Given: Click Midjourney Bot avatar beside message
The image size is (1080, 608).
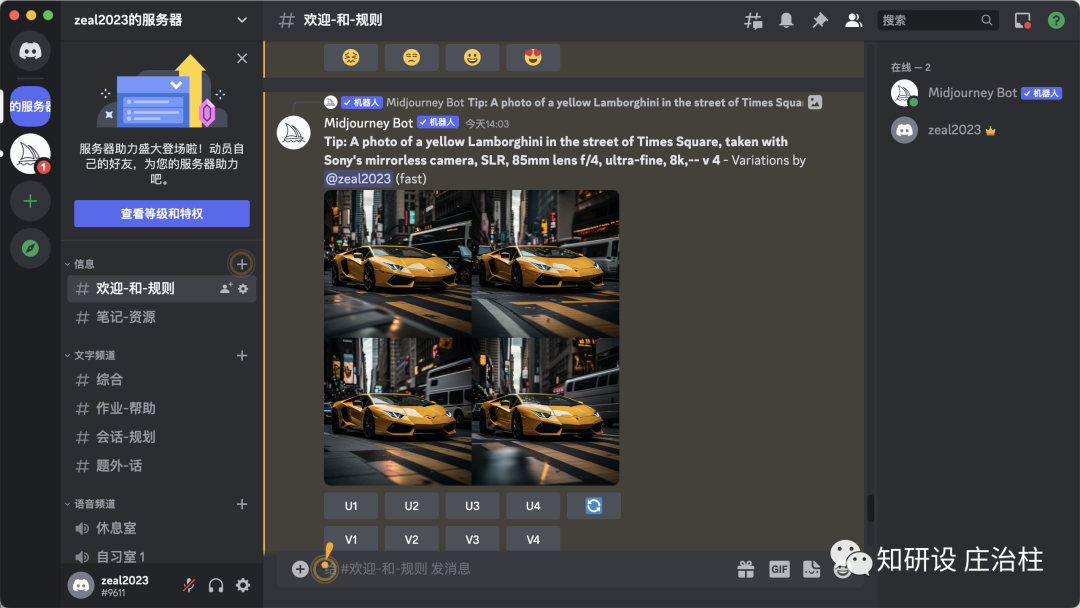Looking at the screenshot, I should click(293, 132).
